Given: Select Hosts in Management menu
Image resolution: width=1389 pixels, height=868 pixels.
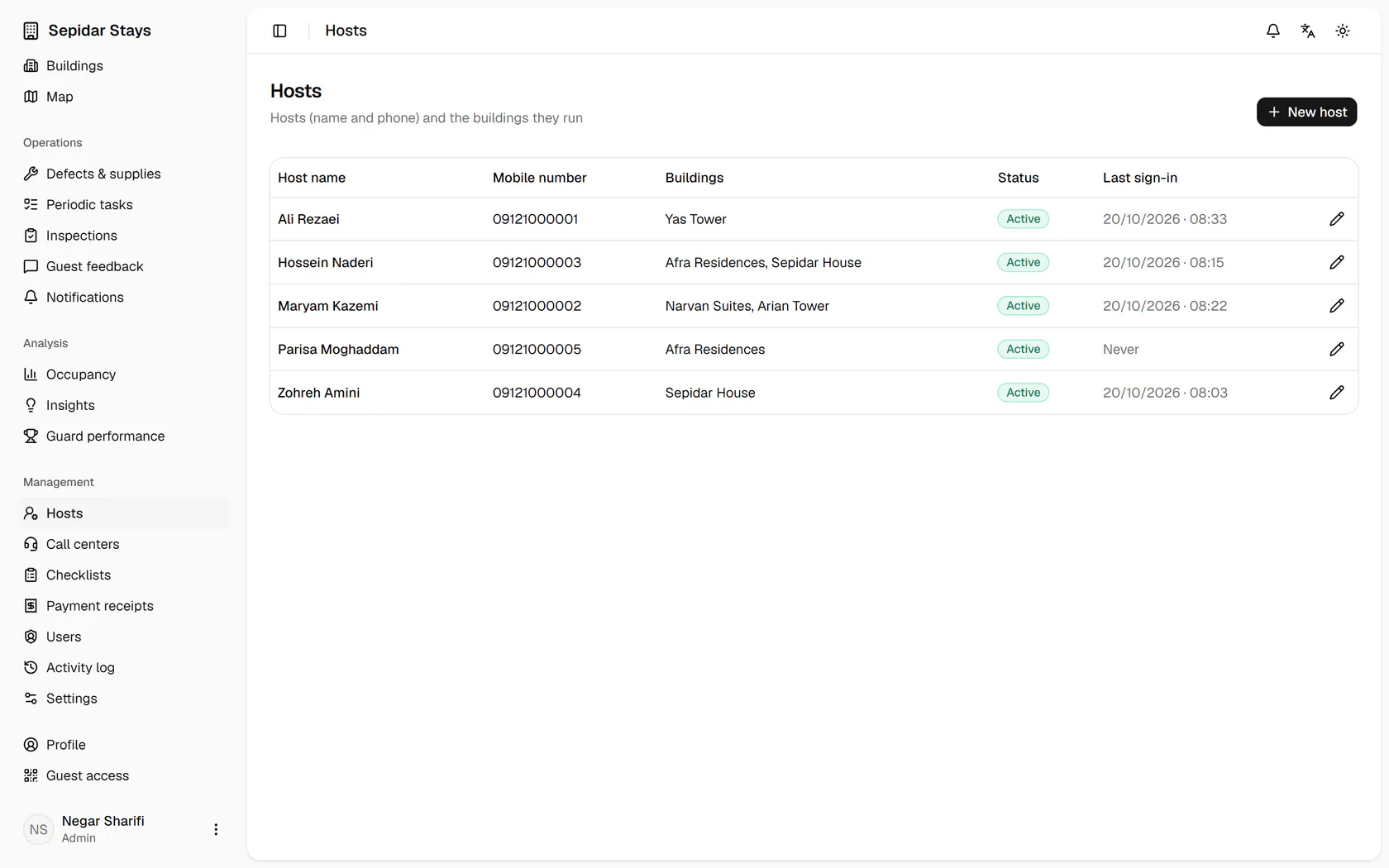Looking at the screenshot, I should point(122,513).
